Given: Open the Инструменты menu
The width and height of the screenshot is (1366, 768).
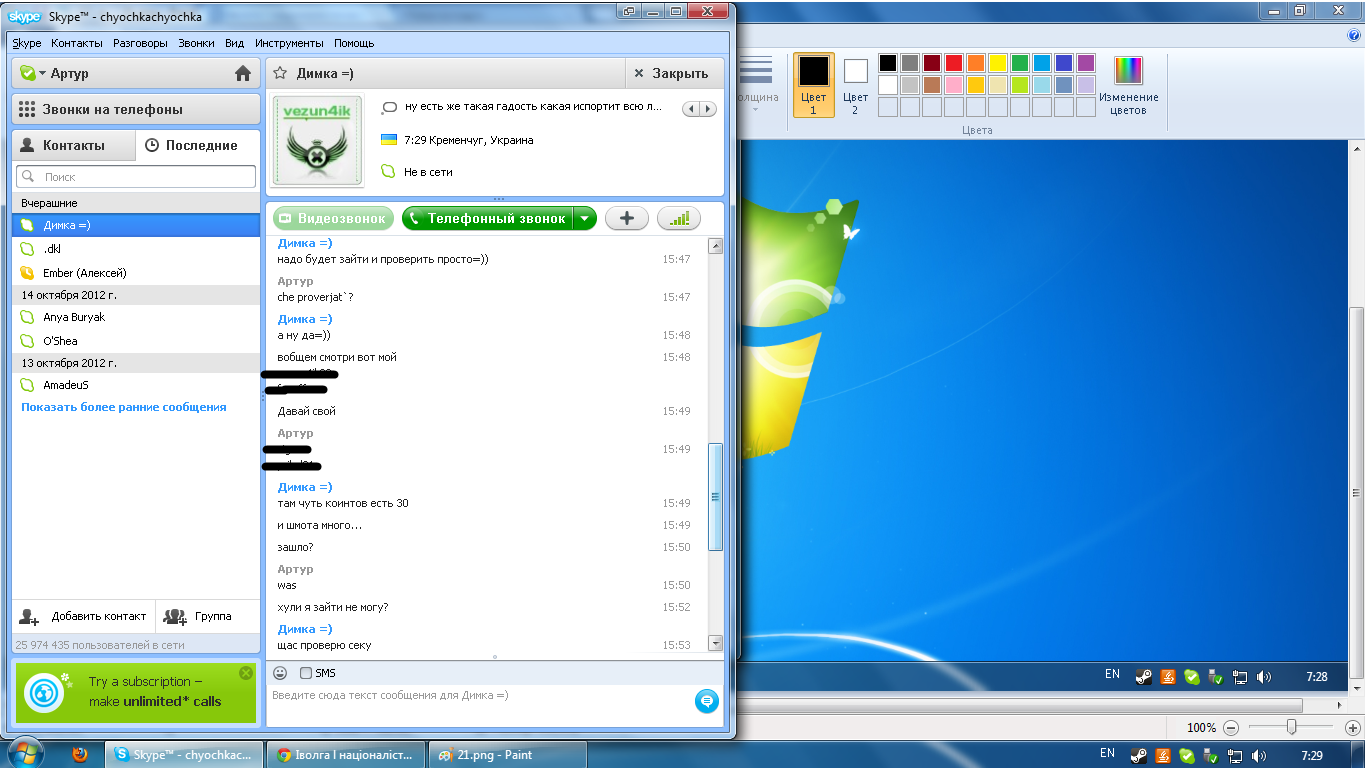Looking at the screenshot, I should [x=290, y=43].
